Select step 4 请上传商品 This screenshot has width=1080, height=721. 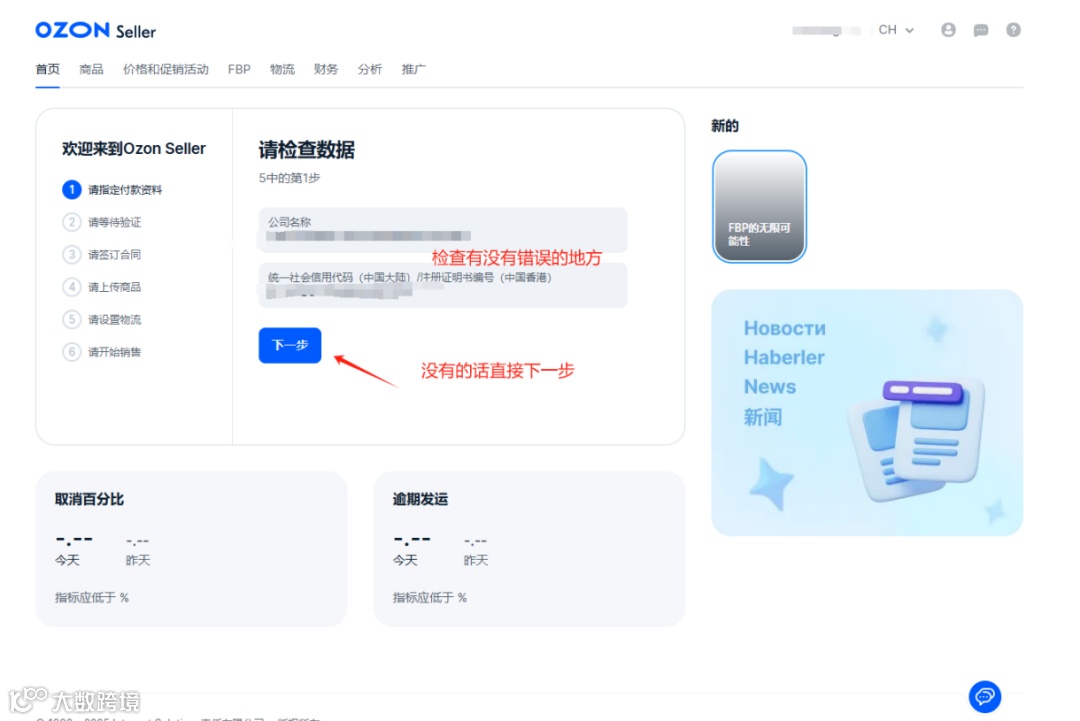click(102, 286)
